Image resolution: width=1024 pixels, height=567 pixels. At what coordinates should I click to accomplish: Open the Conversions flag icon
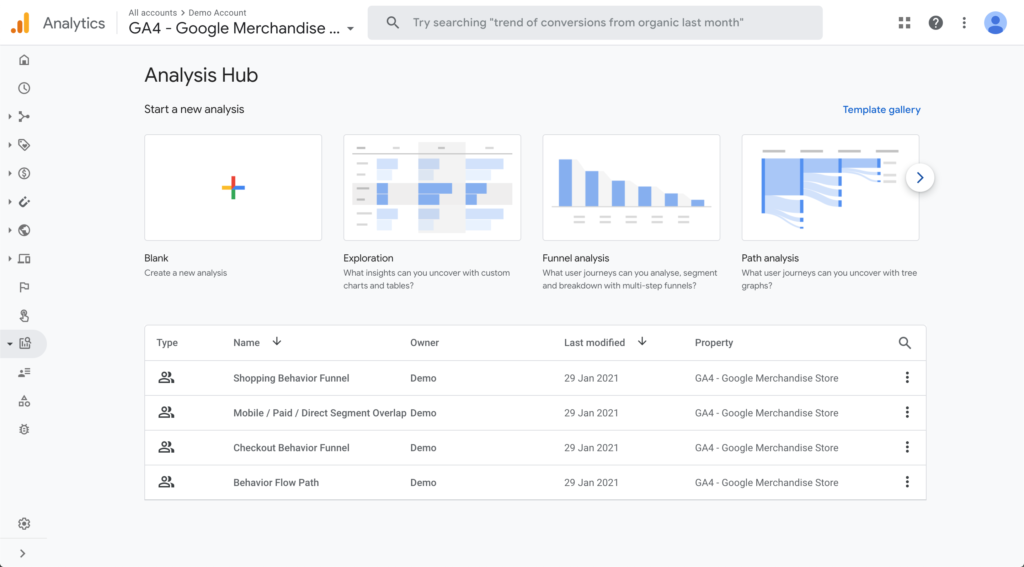(x=24, y=287)
